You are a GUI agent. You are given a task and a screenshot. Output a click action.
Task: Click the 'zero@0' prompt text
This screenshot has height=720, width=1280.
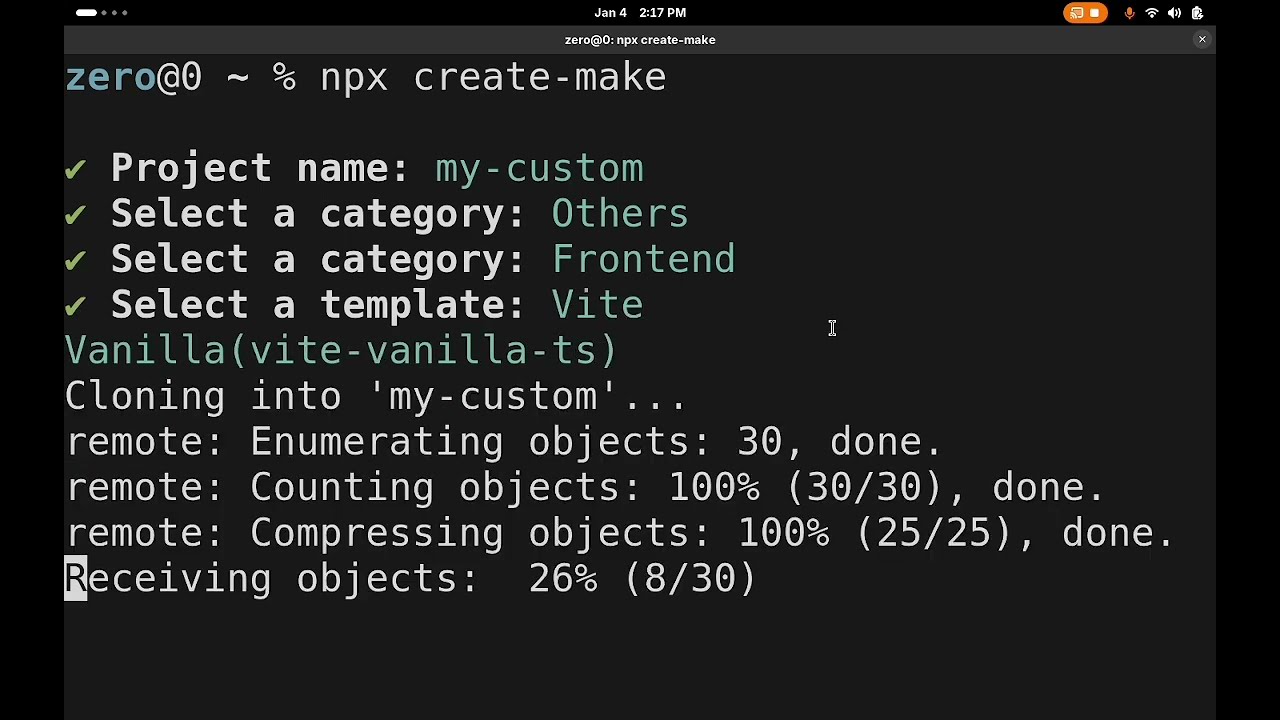134,78
